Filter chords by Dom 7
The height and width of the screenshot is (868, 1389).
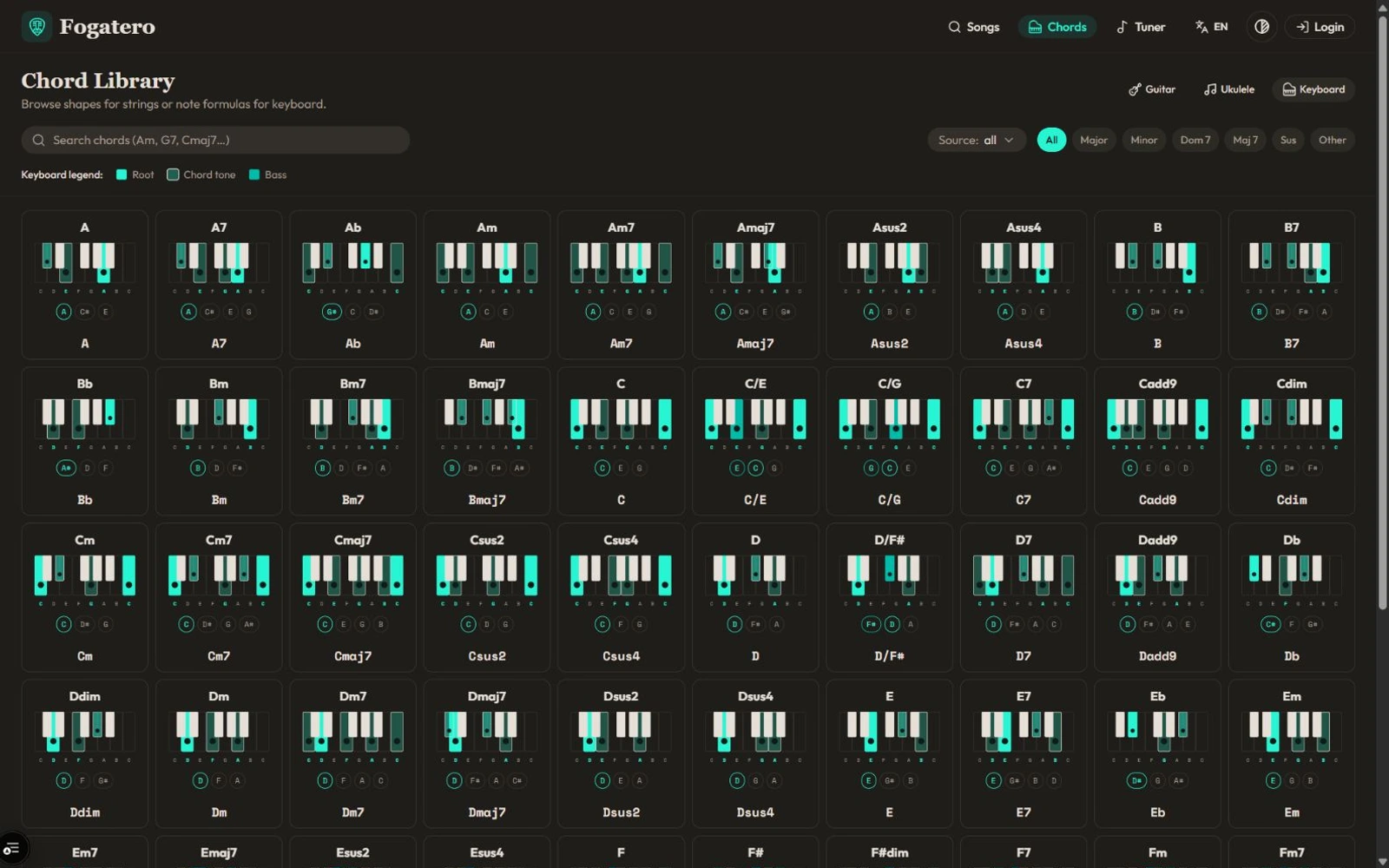click(1195, 140)
